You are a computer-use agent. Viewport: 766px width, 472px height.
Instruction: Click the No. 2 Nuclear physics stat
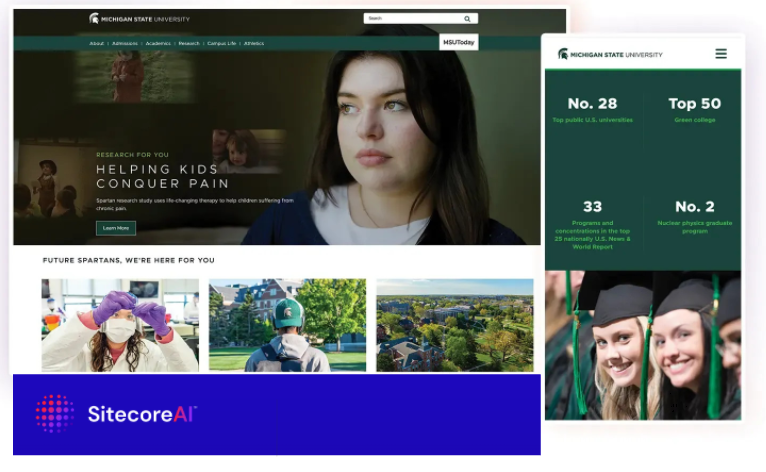pos(695,216)
